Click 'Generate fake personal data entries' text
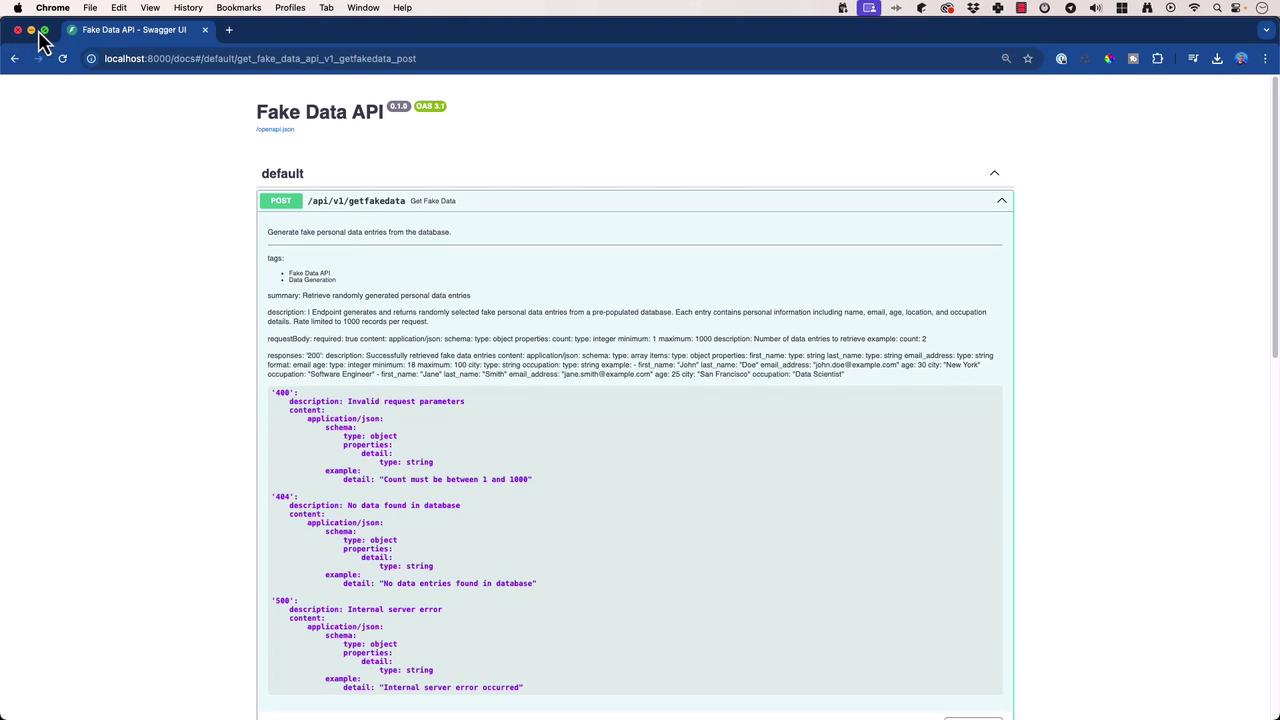1280x720 pixels. [359, 232]
